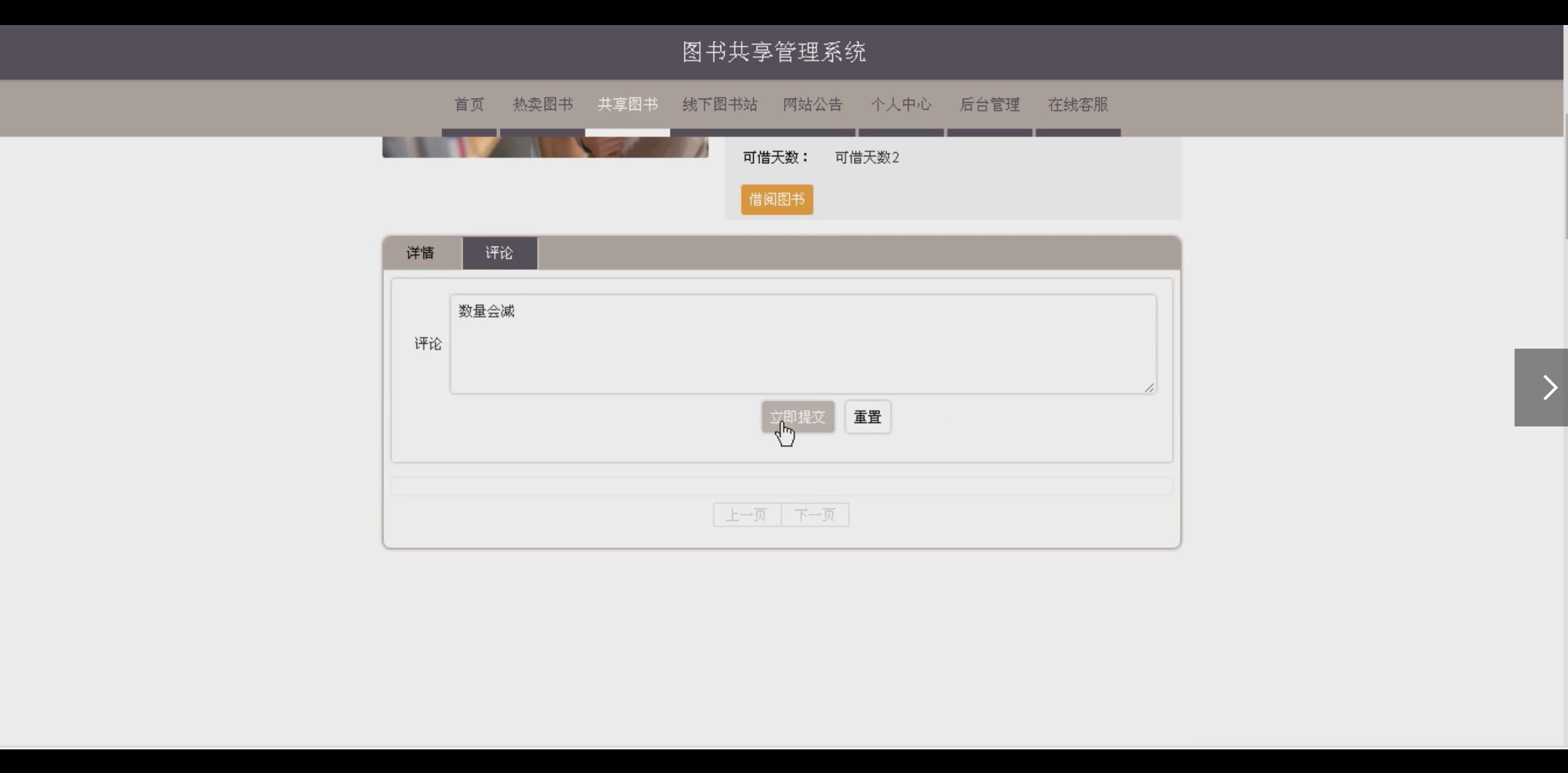This screenshot has height=773, width=1568.
Task: Click the vertical page scrollbar
Action: (1565, 176)
